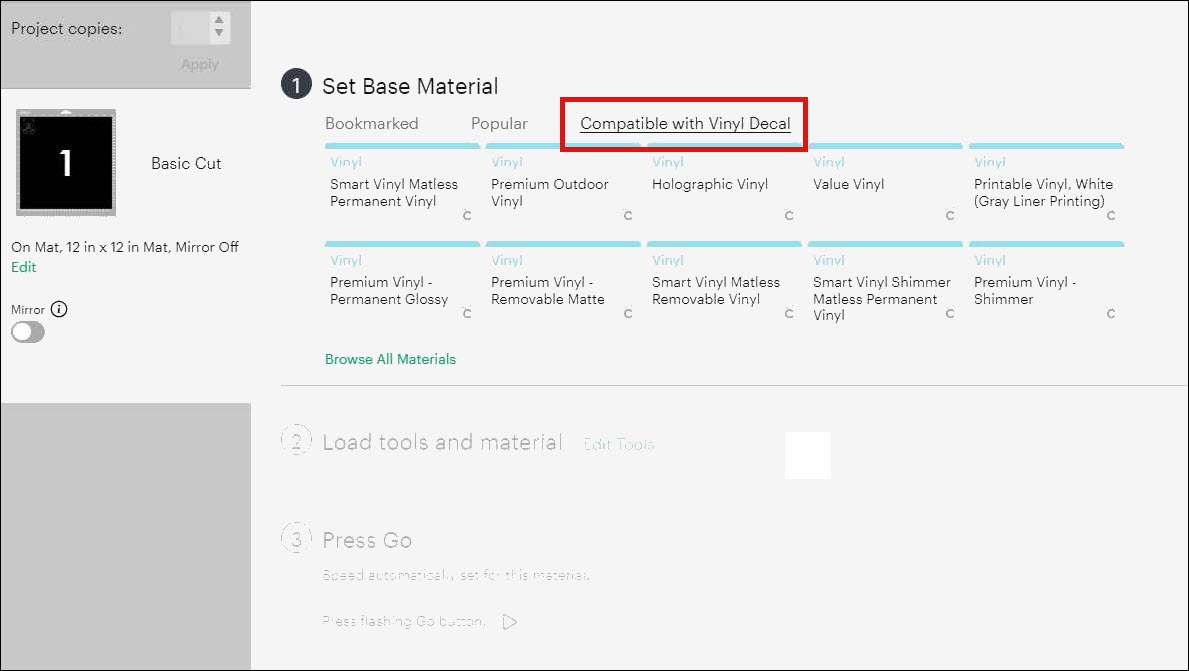Bookmark the Value Vinyl material
The height and width of the screenshot is (671, 1189).
coord(949,214)
